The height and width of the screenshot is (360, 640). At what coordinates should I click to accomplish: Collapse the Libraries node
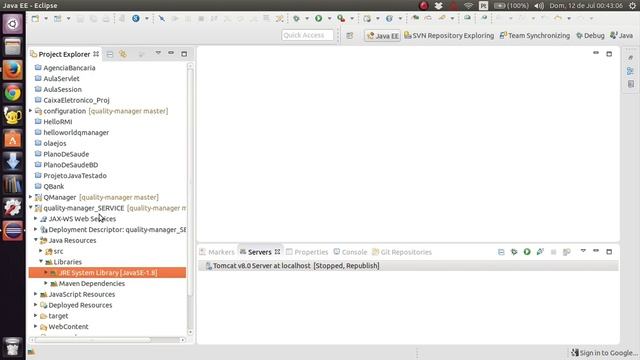pos(41,262)
